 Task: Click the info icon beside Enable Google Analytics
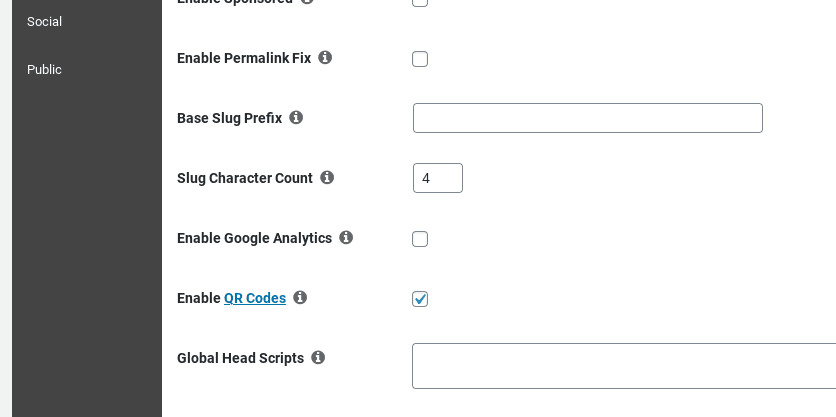click(x=346, y=237)
